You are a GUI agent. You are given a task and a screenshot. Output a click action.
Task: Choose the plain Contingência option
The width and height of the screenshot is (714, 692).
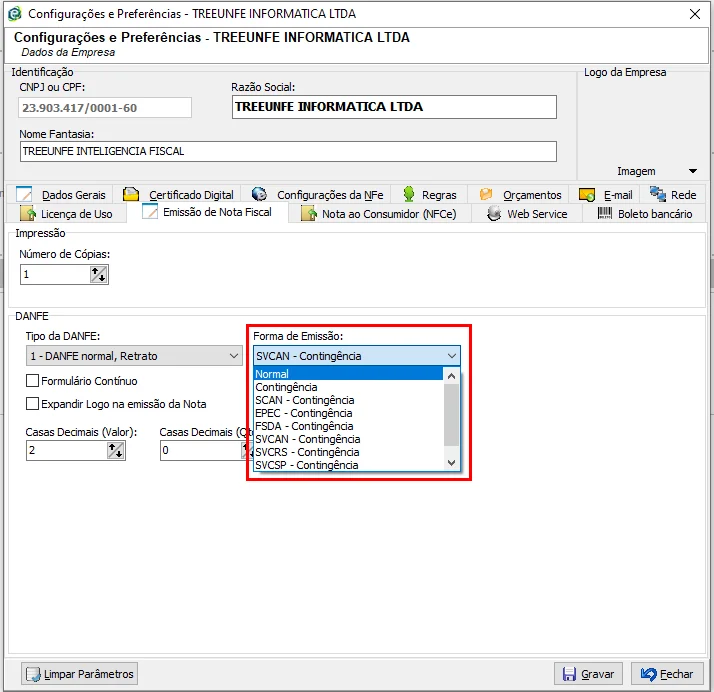pyautogui.click(x=348, y=387)
